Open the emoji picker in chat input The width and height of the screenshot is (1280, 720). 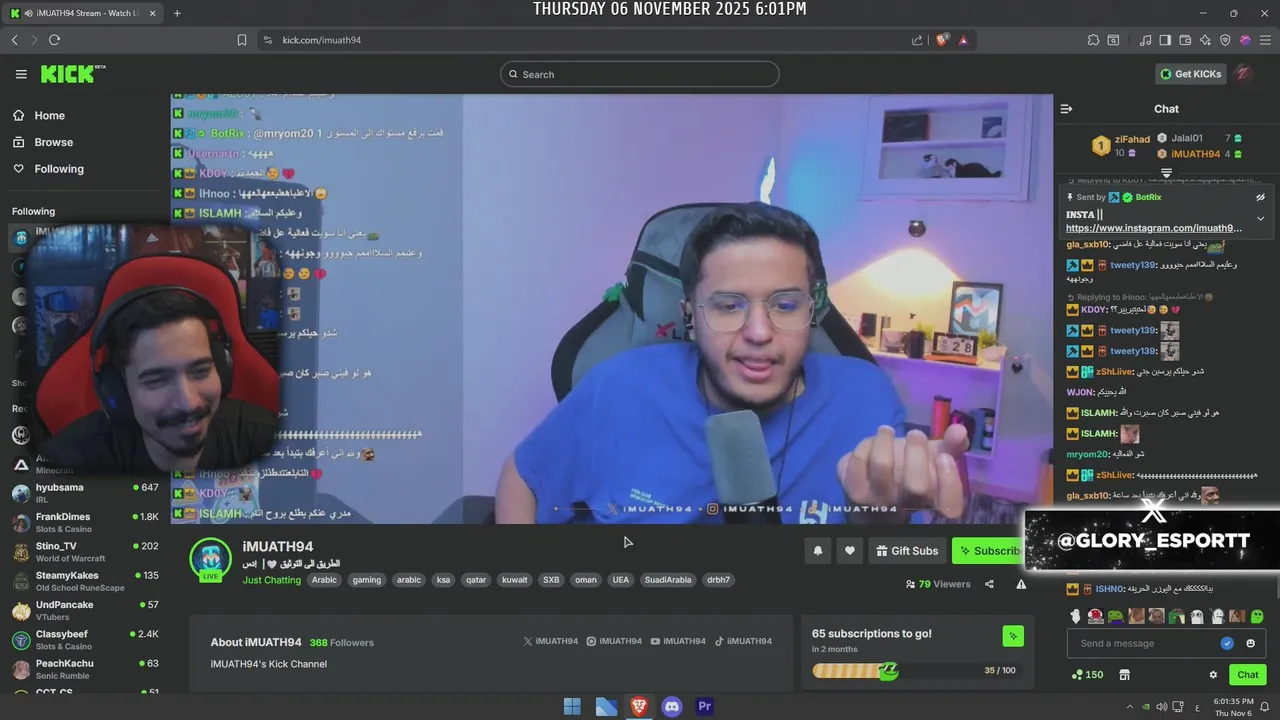(x=1251, y=643)
